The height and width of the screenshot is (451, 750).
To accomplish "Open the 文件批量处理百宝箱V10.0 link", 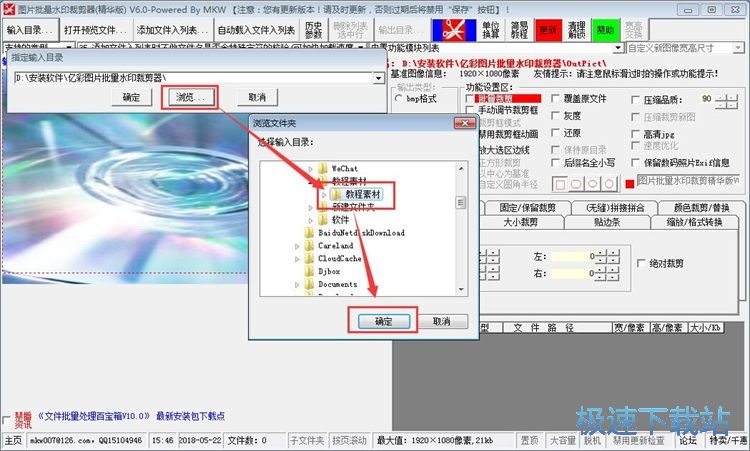I will (x=94, y=416).
